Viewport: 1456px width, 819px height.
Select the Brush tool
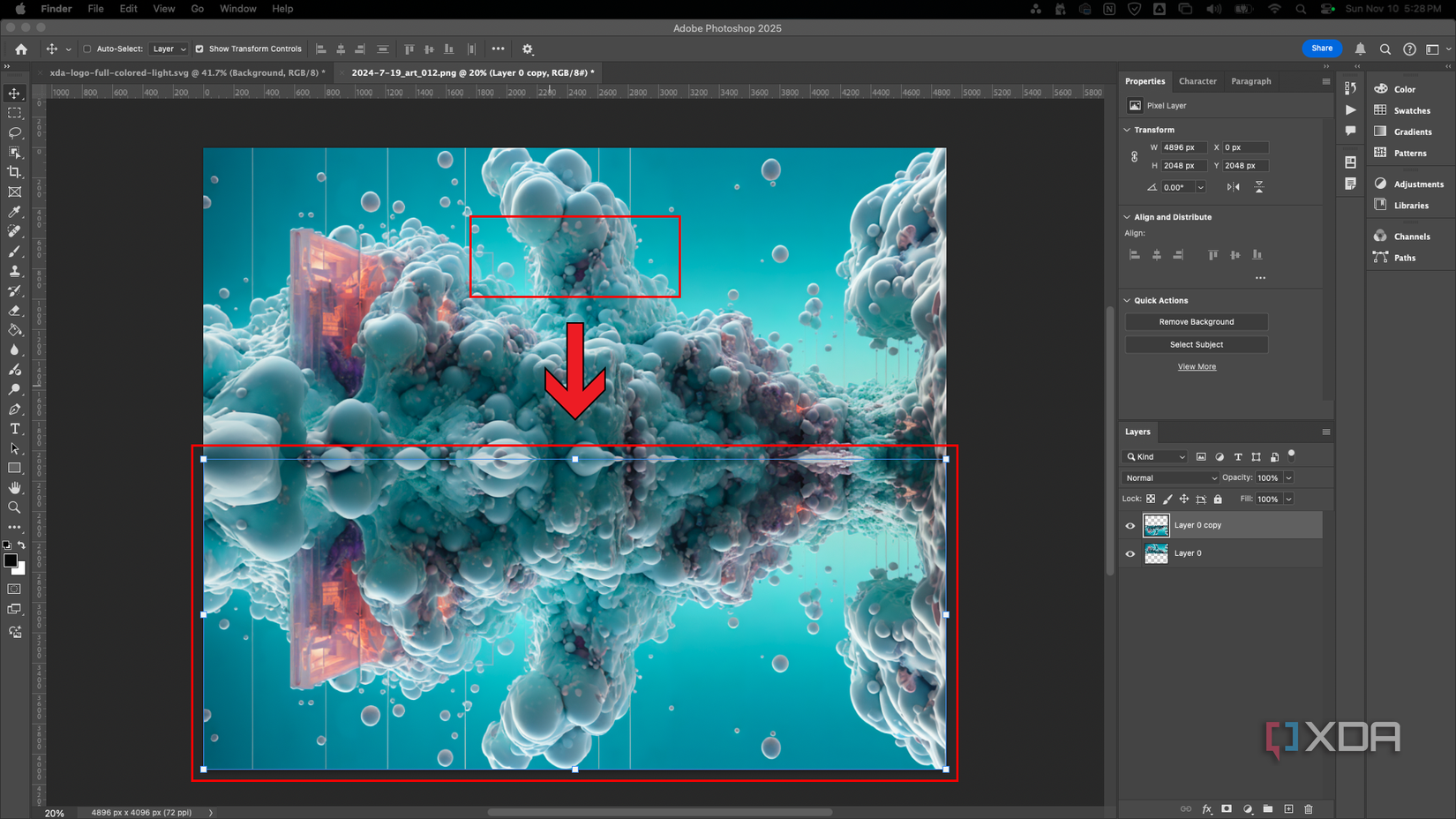(x=14, y=252)
